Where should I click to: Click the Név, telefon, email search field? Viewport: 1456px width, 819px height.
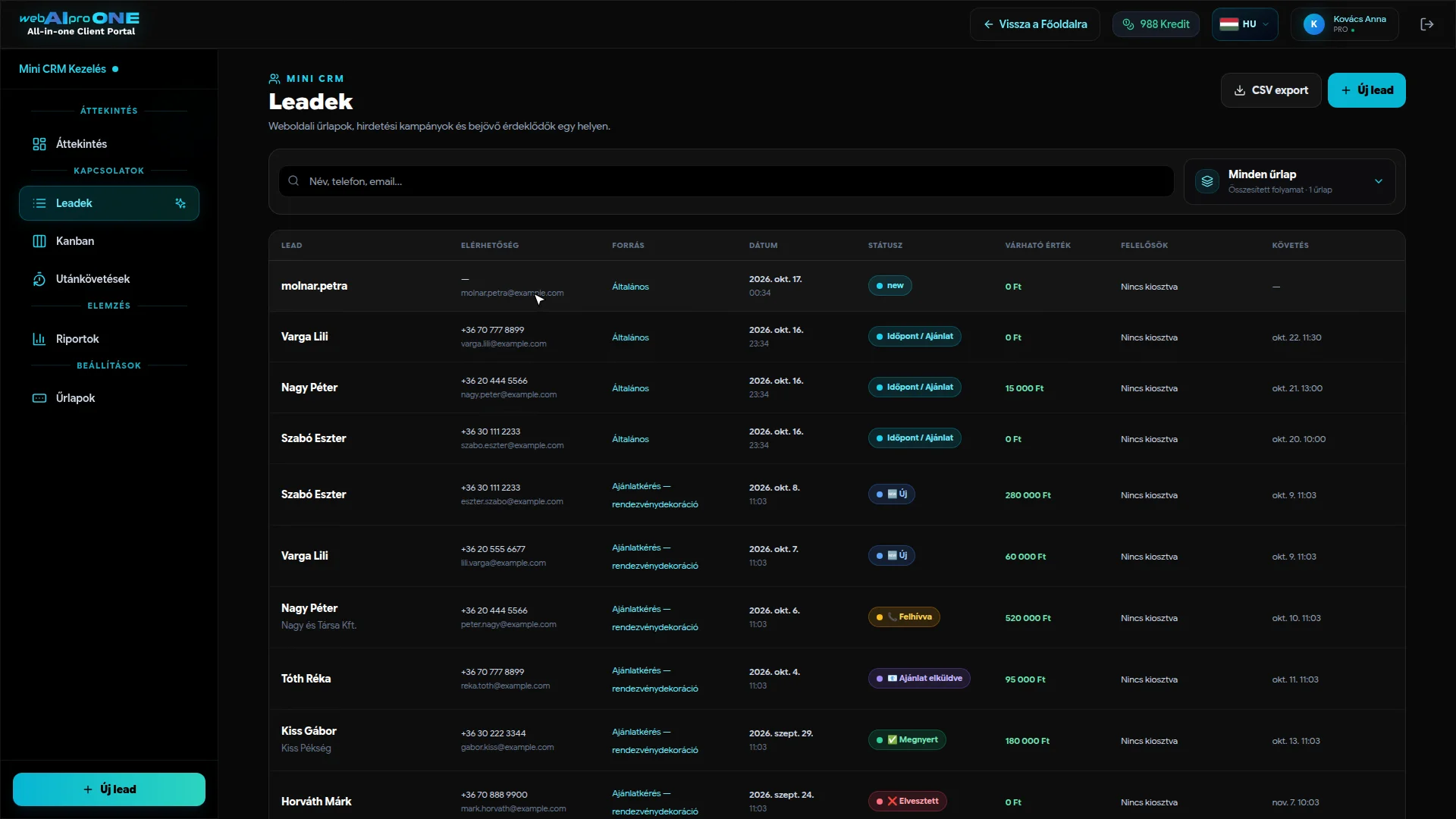coord(726,181)
